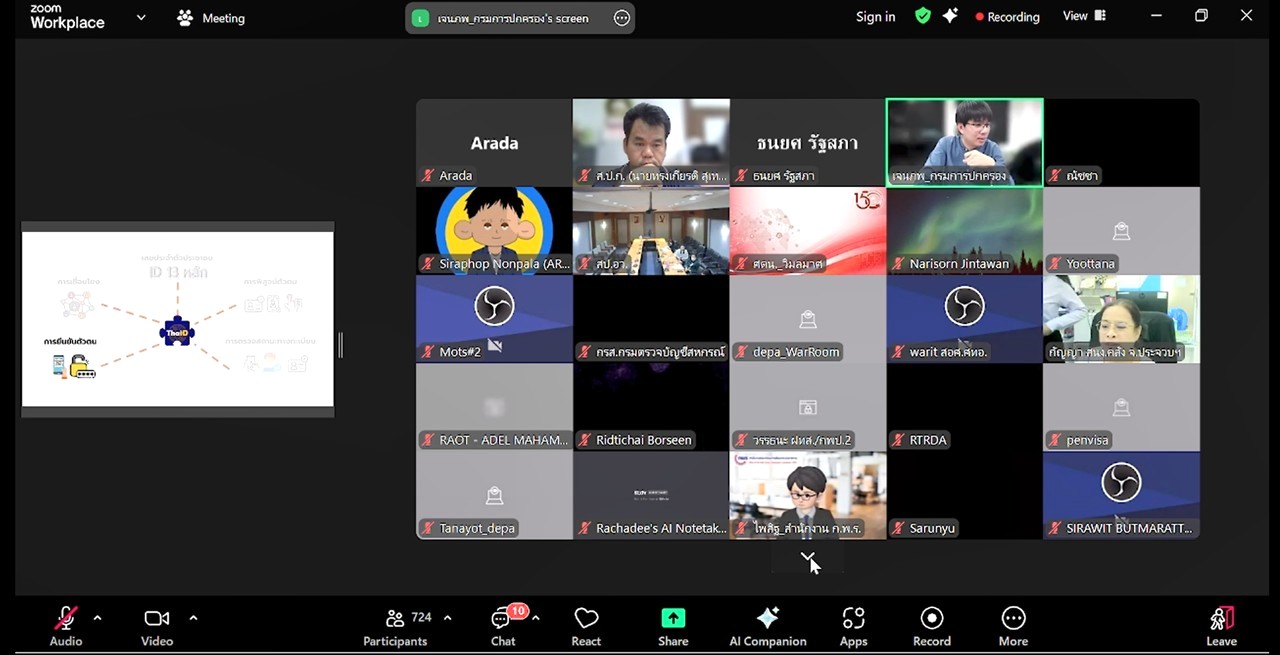The width and height of the screenshot is (1280, 655).
Task: Click the Leave meeting button
Action: 1222,626
